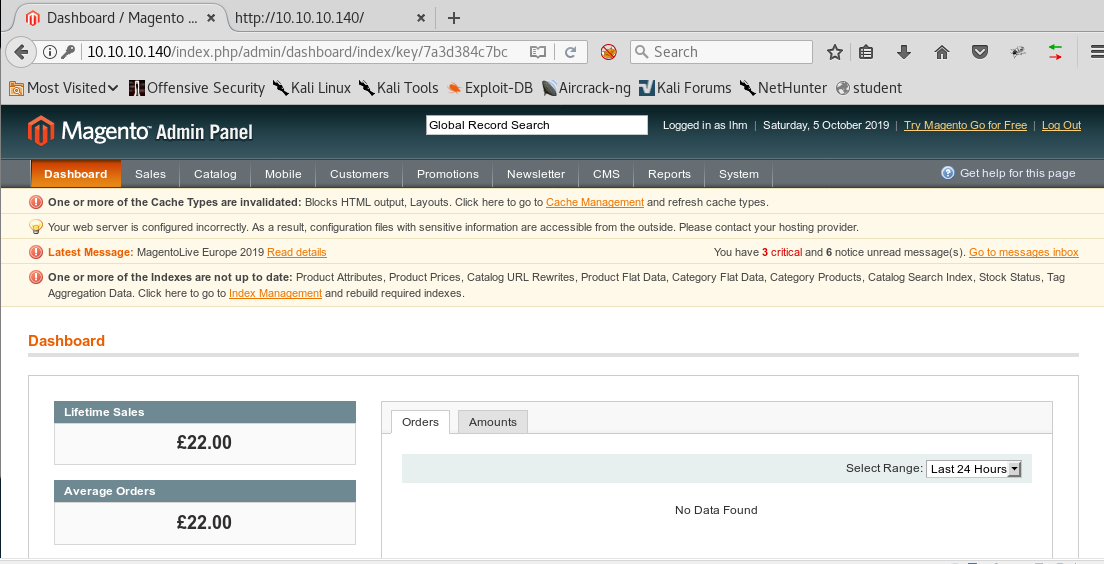
Task: Click the bookmark star icon
Action: pos(835,52)
